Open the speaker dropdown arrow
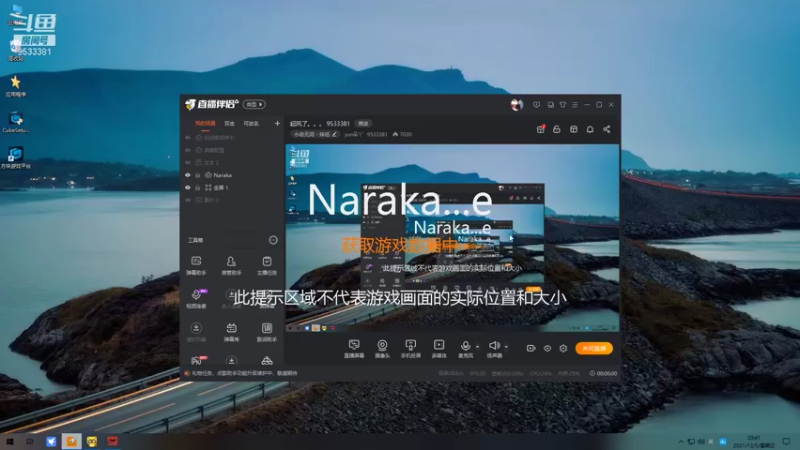 [506, 347]
